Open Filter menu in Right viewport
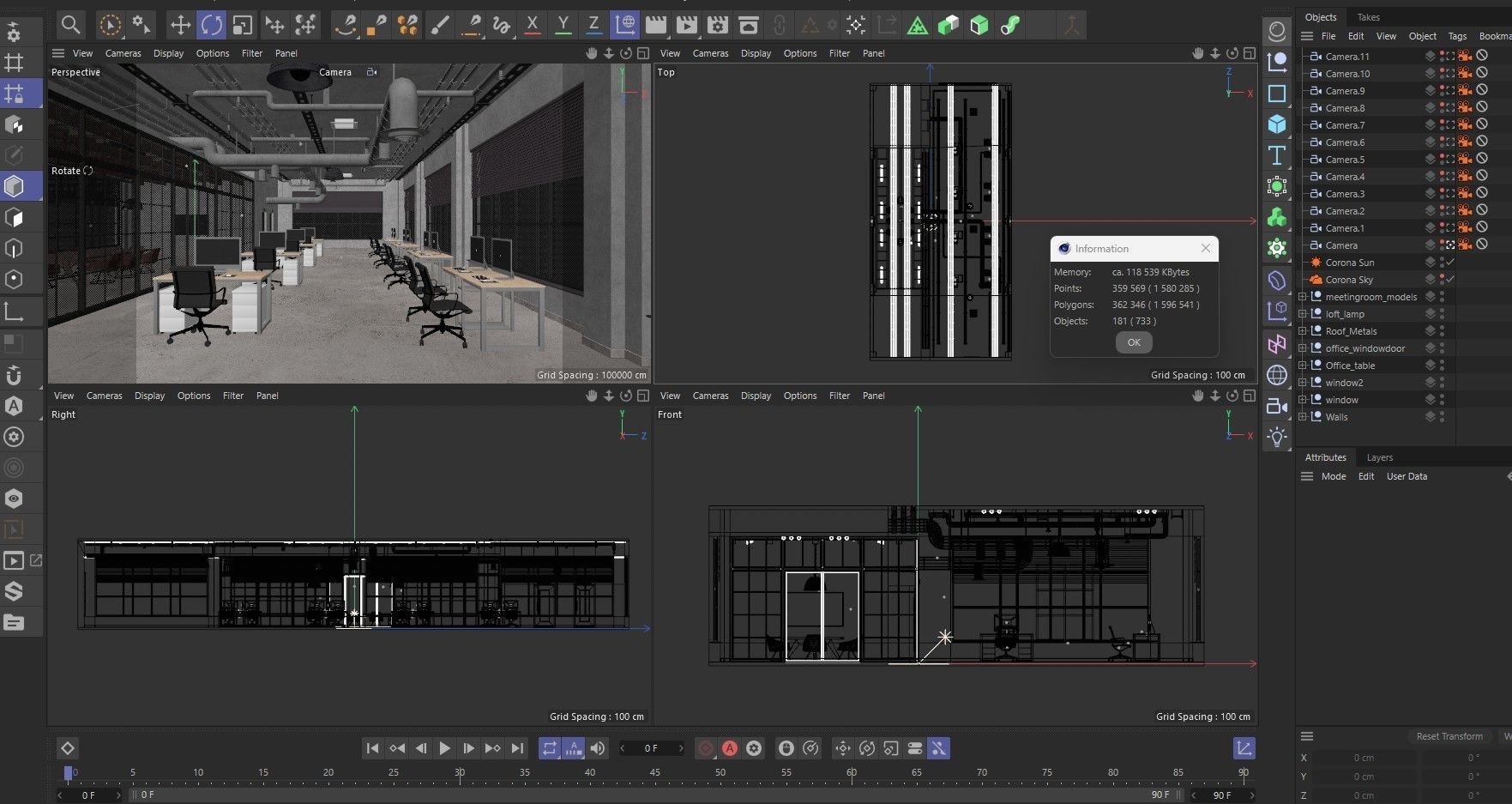 (x=233, y=396)
